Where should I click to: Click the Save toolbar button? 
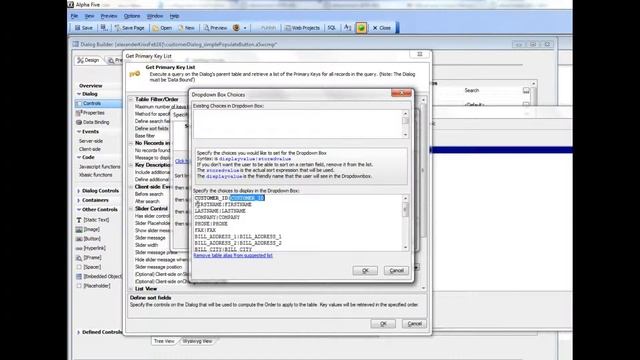(x=84, y=28)
